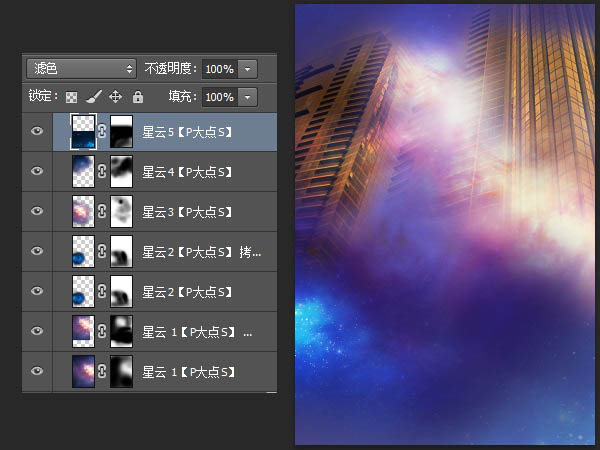Hide the upper 星云 1【P大点S】… copy layer

point(37,331)
